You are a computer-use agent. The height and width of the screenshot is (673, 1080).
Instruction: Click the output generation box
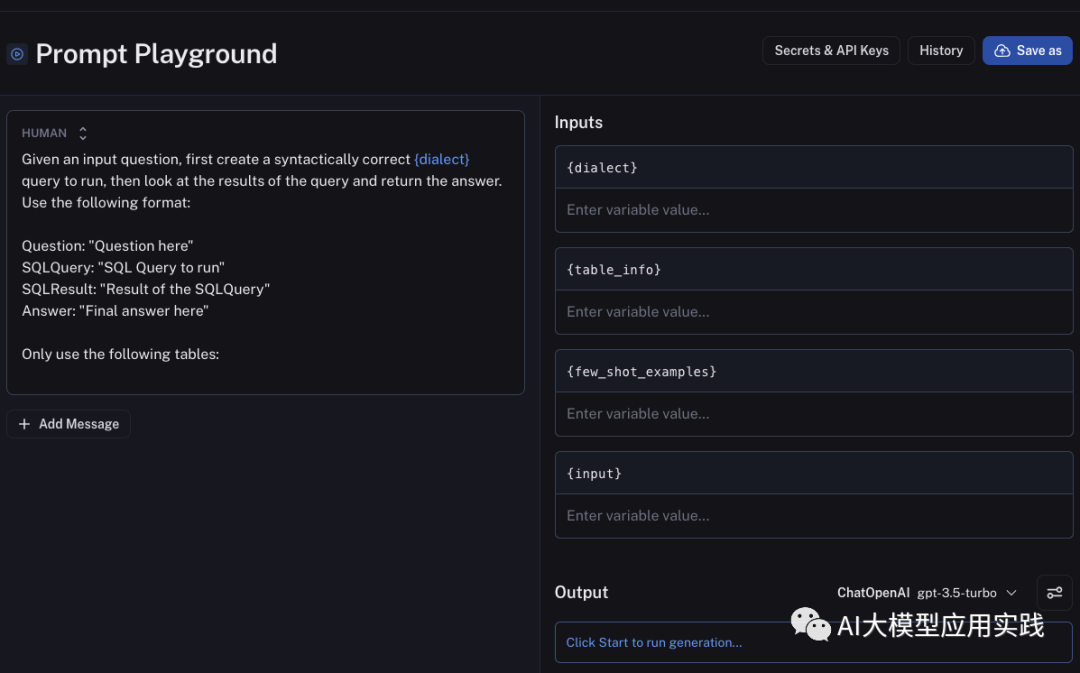tap(814, 642)
